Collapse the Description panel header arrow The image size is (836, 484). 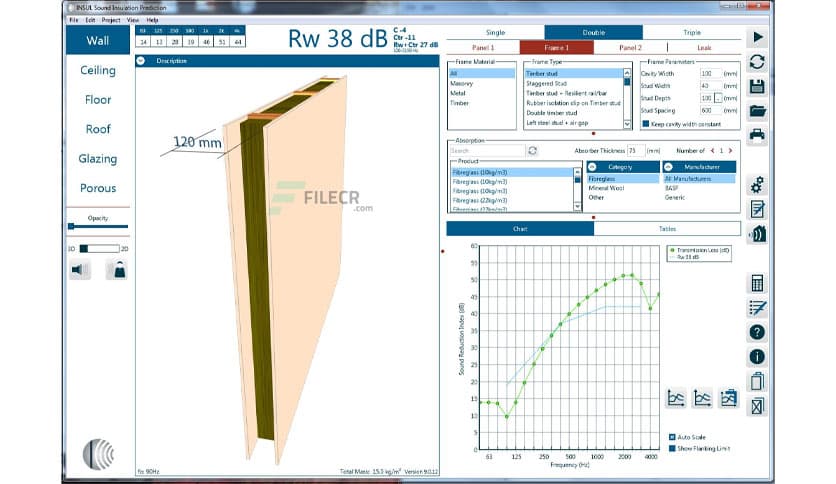141,61
